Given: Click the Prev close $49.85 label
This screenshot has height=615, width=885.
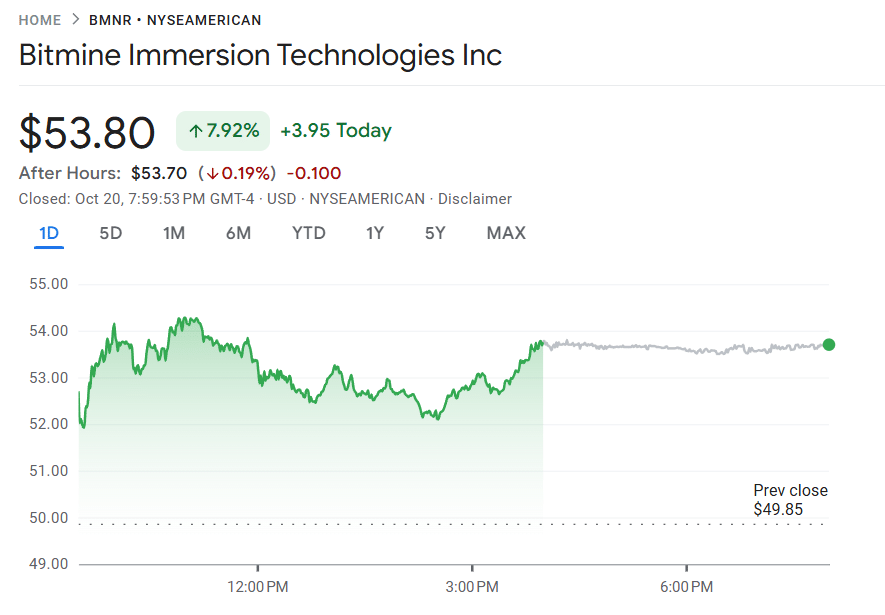Looking at the screenshot, I should (790, 499).
